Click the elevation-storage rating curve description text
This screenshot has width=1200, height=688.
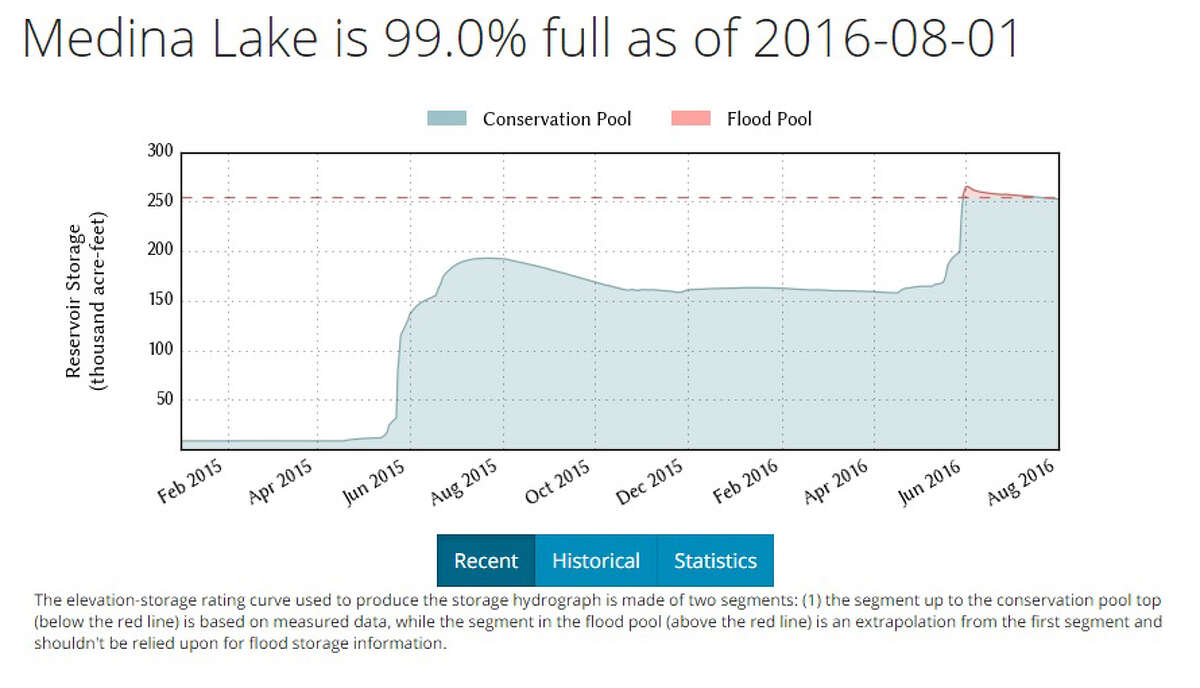pos(598,622)
